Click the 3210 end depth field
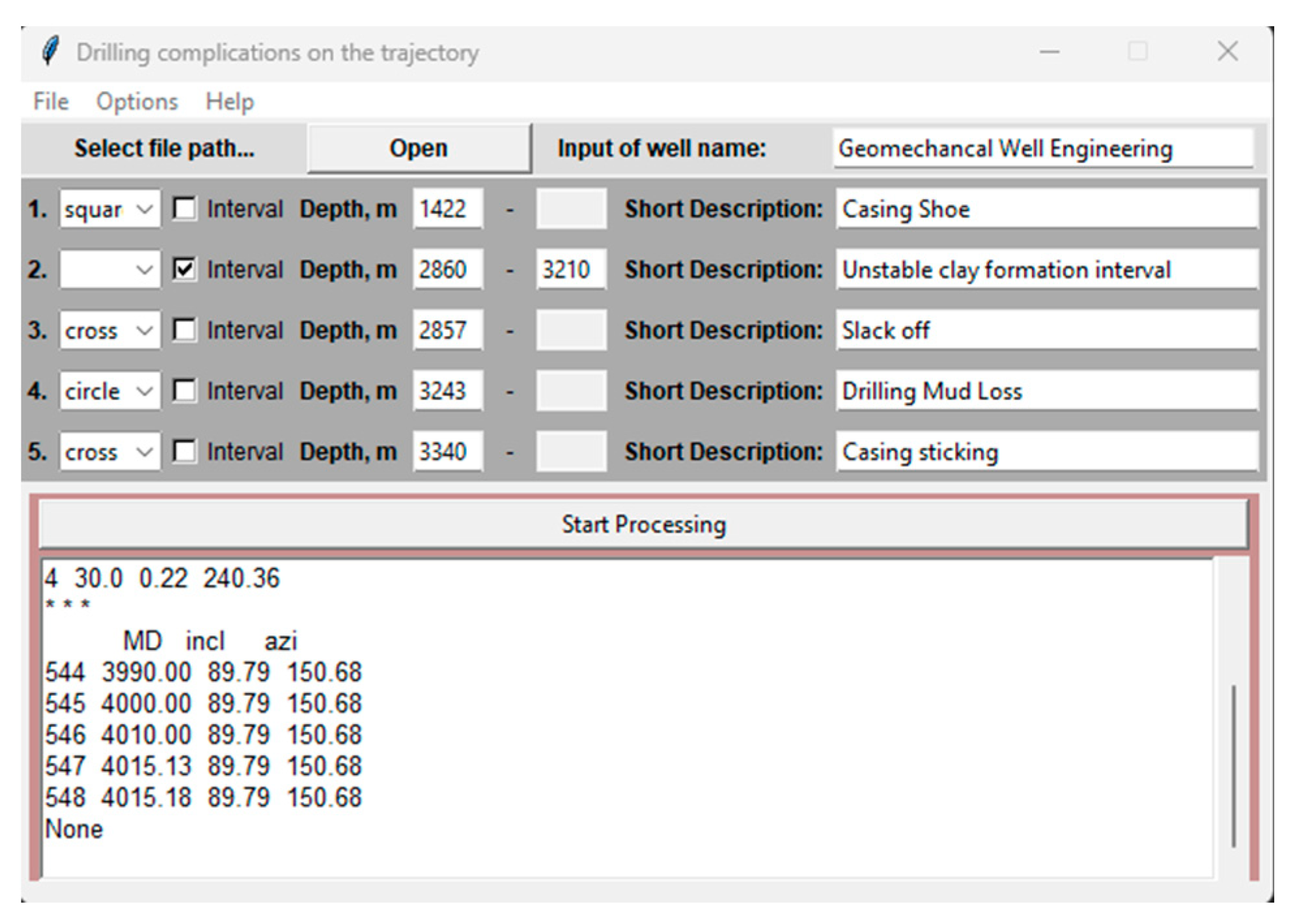 coord(570,270)
